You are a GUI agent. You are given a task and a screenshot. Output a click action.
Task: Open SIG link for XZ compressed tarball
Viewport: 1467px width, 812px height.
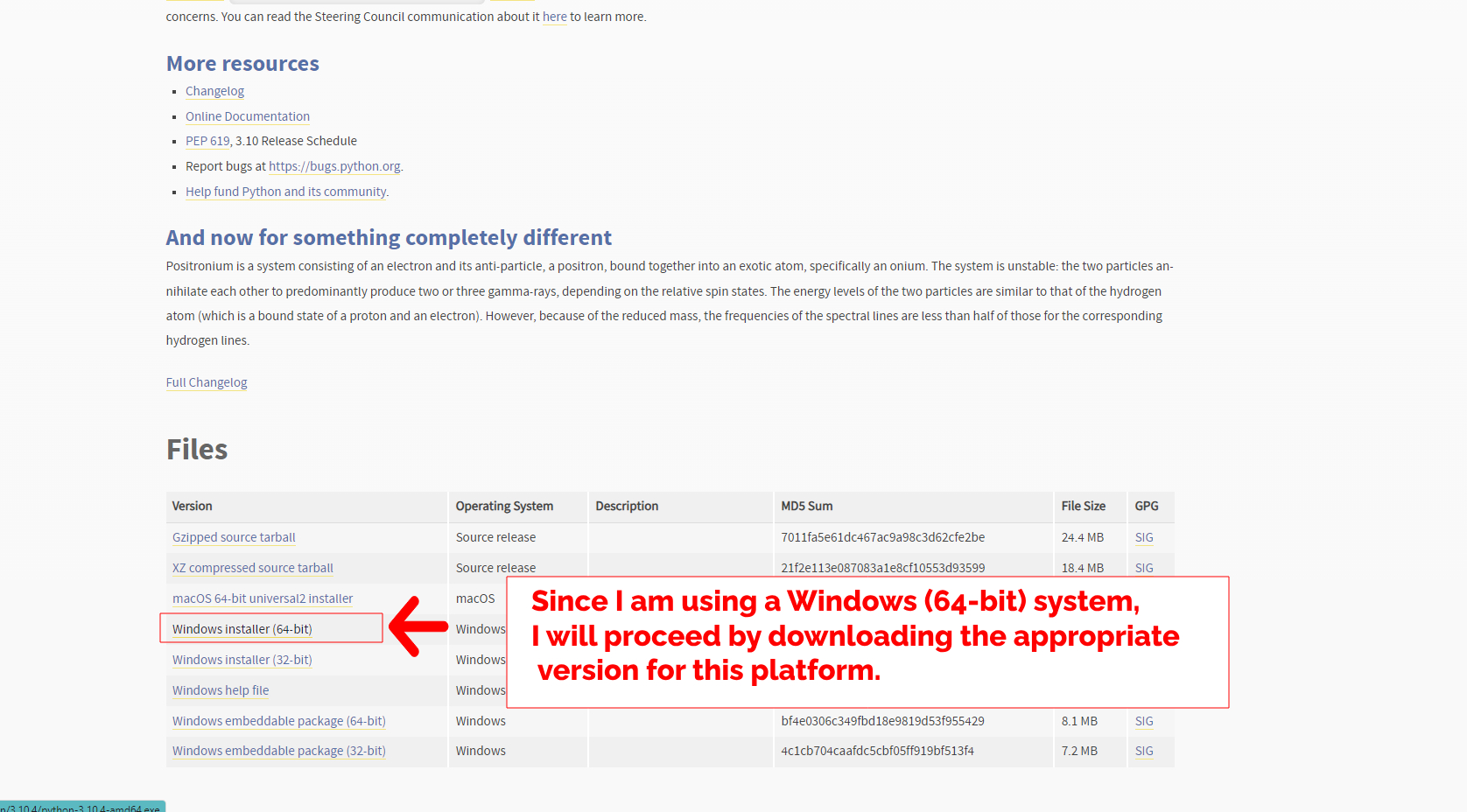tap(1144, 568)
